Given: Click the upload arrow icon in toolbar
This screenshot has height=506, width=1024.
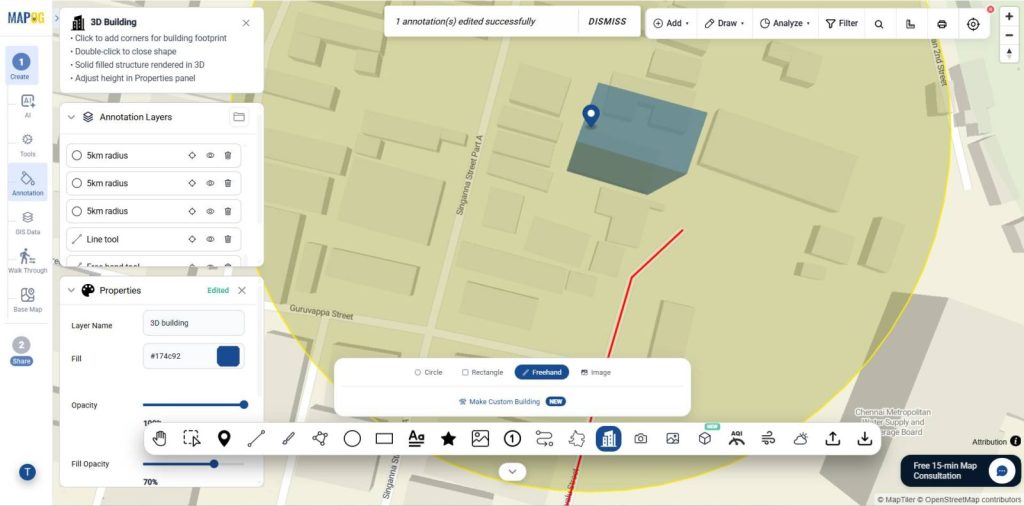Looking at the screenshot, I should coord(833,439).
